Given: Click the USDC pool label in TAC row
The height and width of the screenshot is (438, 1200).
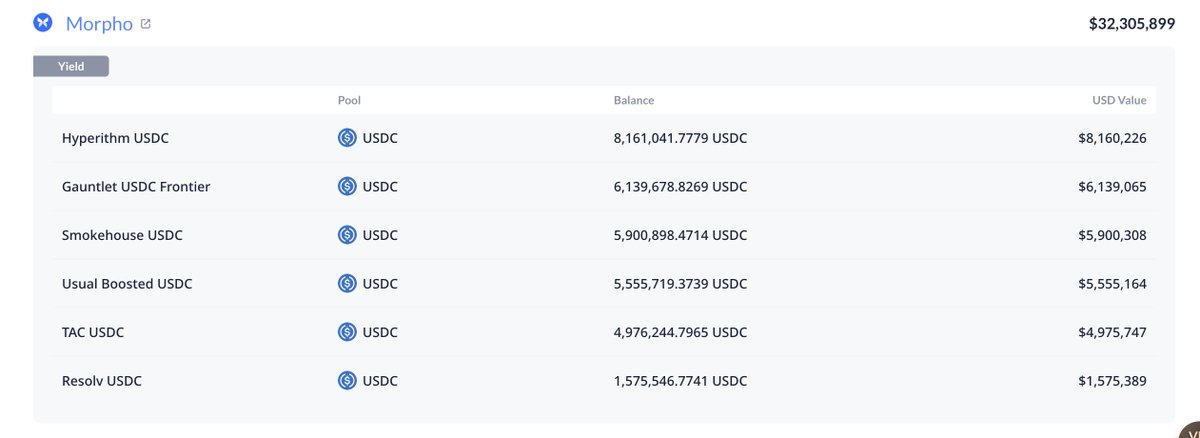Looking at the screenshot, I should (380, 332).
